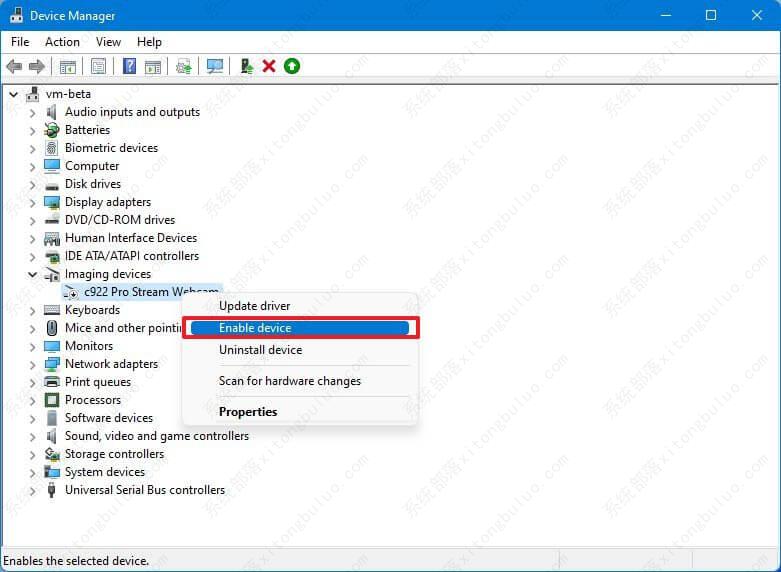781x572 pixels.
Task: Click the red X uninstall device icon
Action: coord(269,66)
